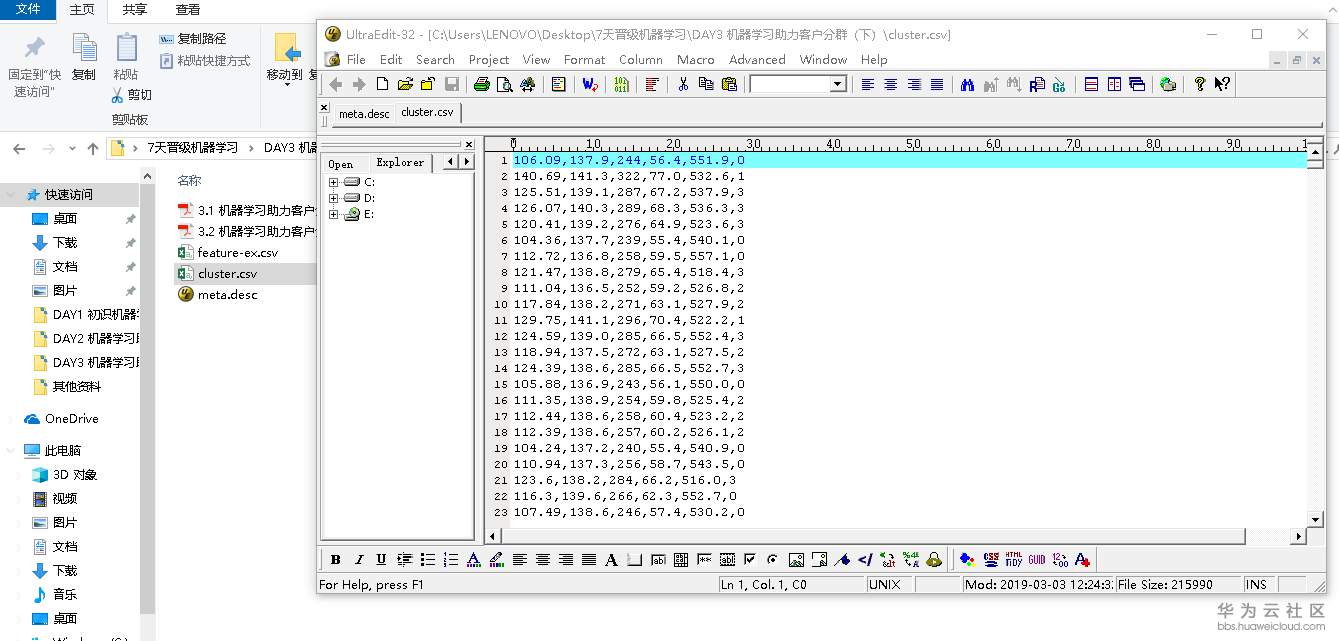Click the Help question mark icon
Screen dimensions: 1339x641
1199,84
